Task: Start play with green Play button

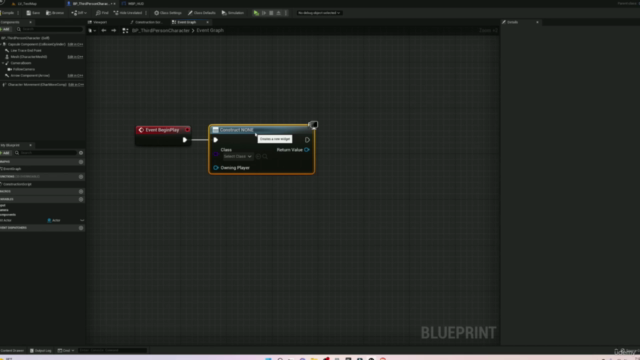Action: 256,13
